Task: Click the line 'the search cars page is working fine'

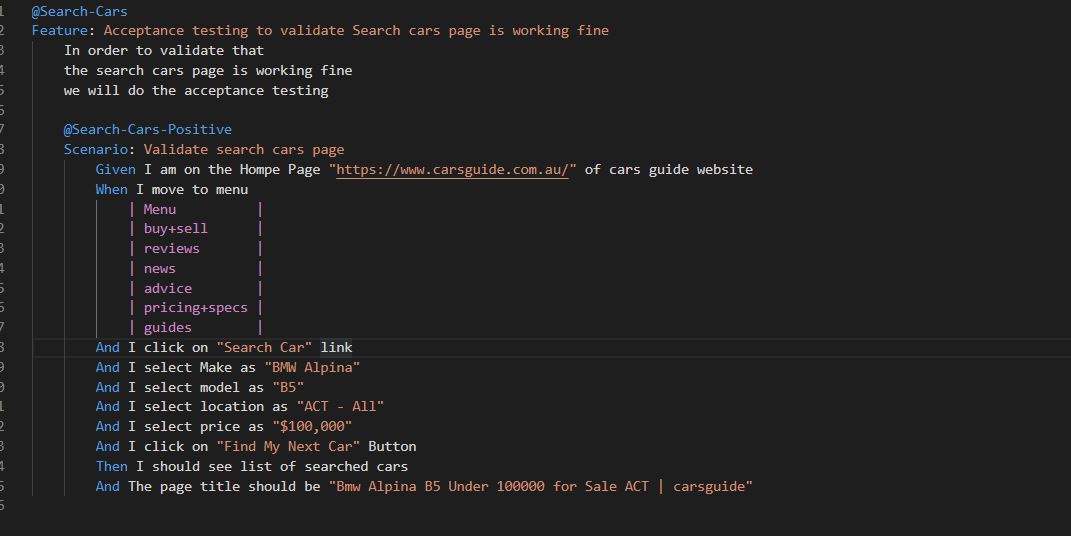Action: coord(208,70)
